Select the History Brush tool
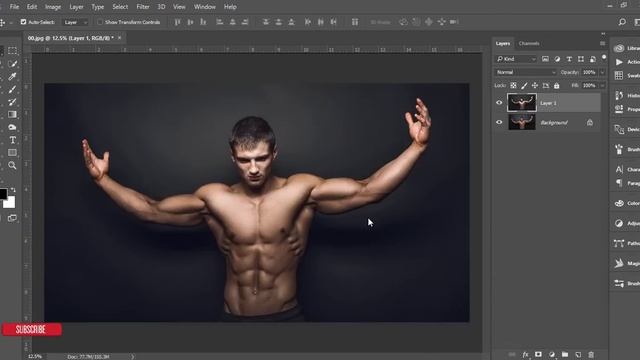640x360 pixels. coord(12,102)
